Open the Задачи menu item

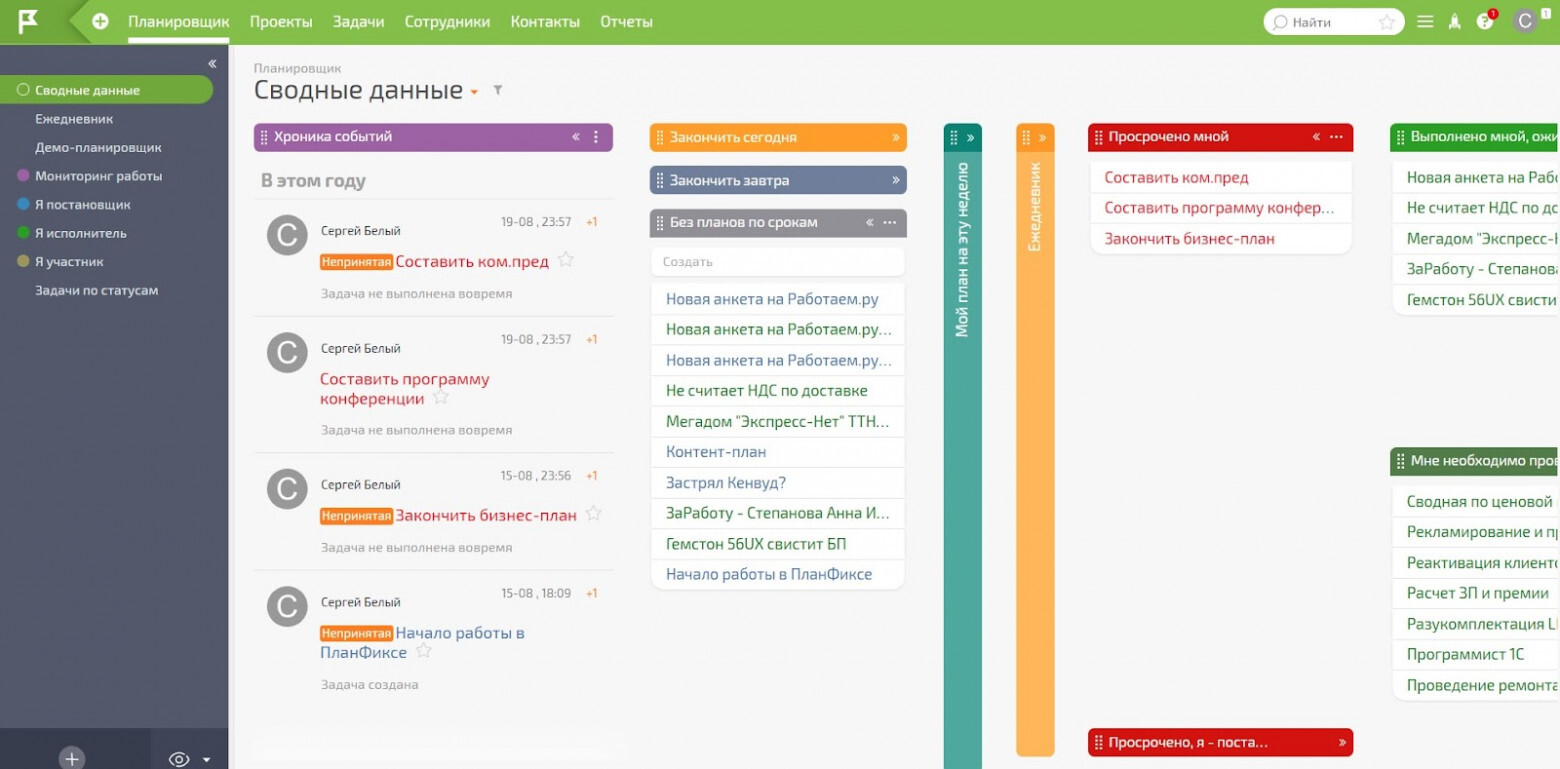(358, 22)
